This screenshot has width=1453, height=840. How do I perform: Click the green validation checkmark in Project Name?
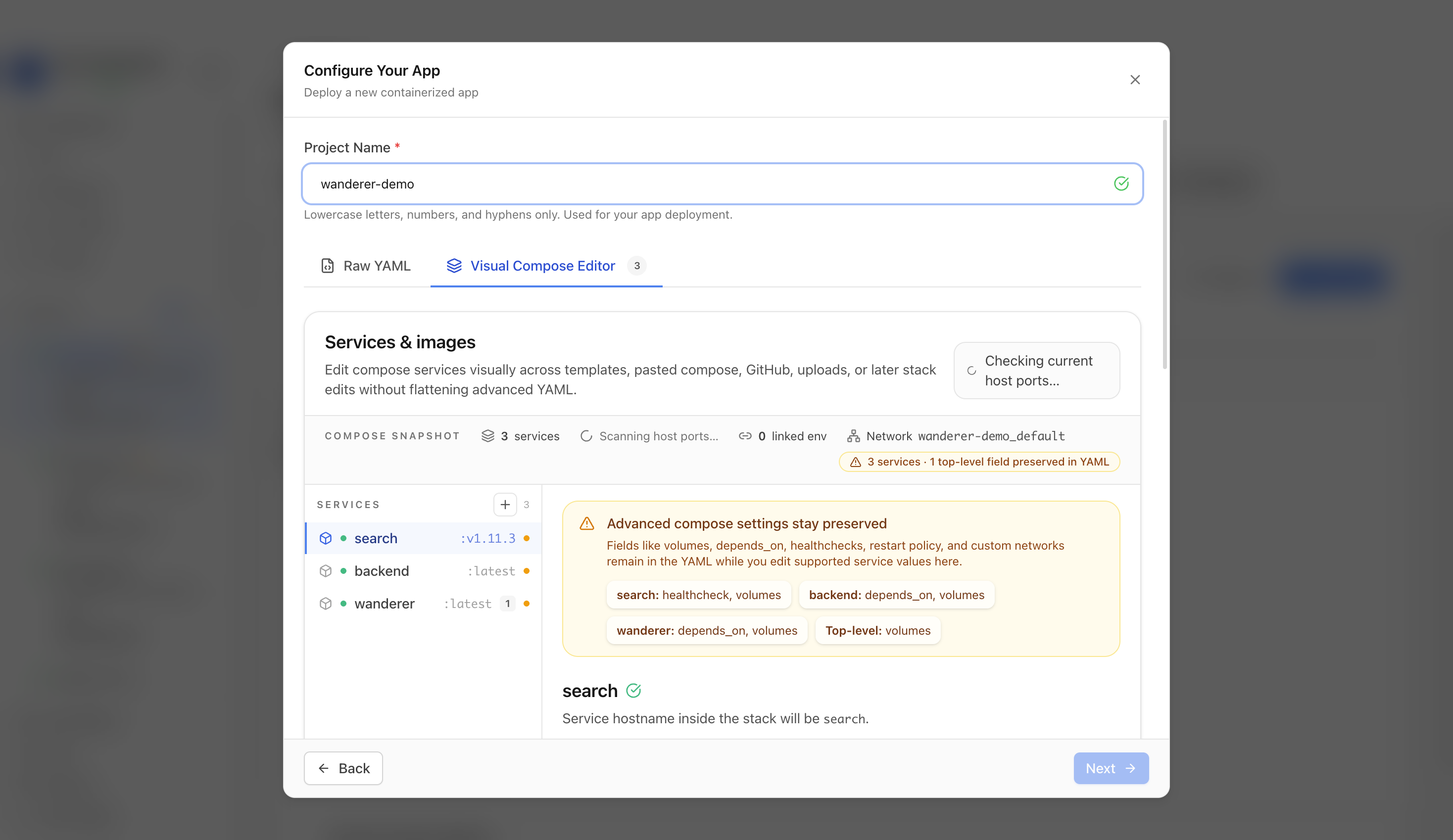pyautogui.click(x=1121, y=184)
